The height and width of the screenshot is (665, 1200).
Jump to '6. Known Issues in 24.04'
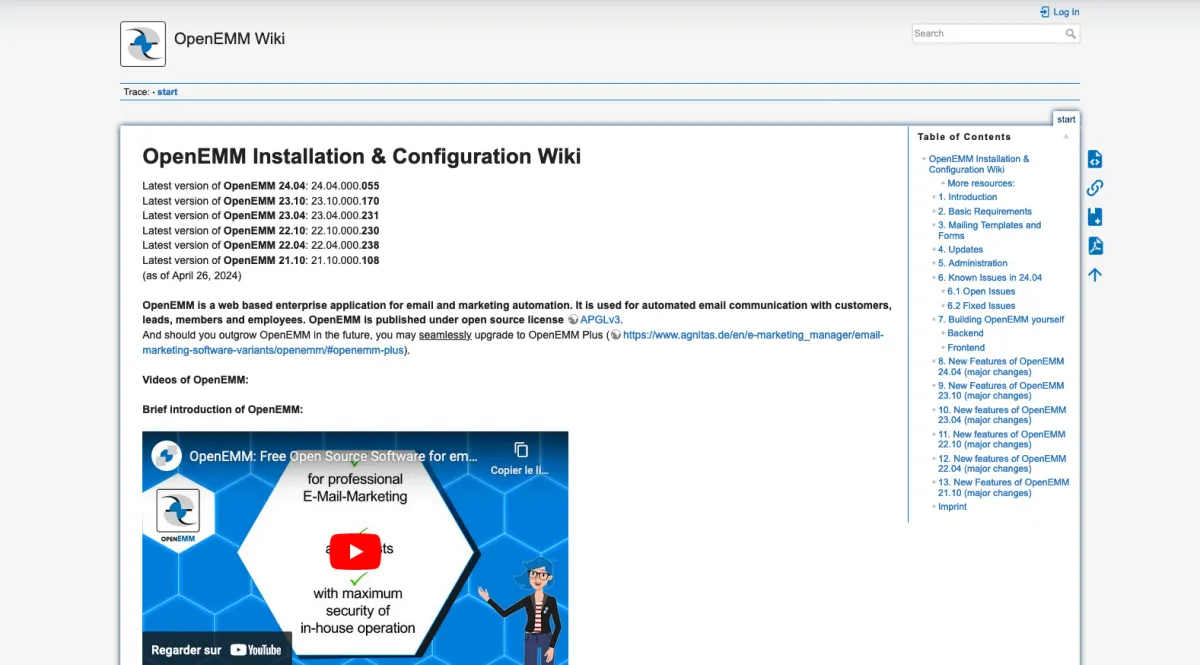point(990,278)
